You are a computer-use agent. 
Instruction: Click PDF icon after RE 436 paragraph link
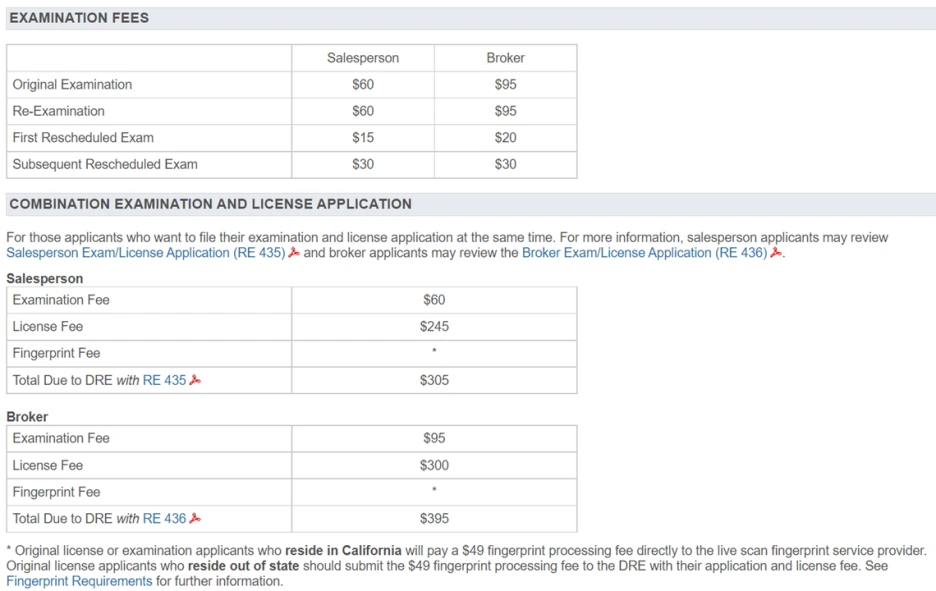click(775, 253)
